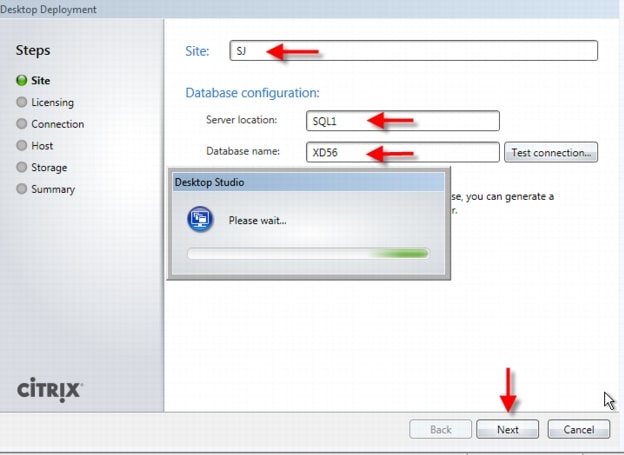Click the grey Host step indicator
This screenshot has height=455, width=624.
click(21, 145)
